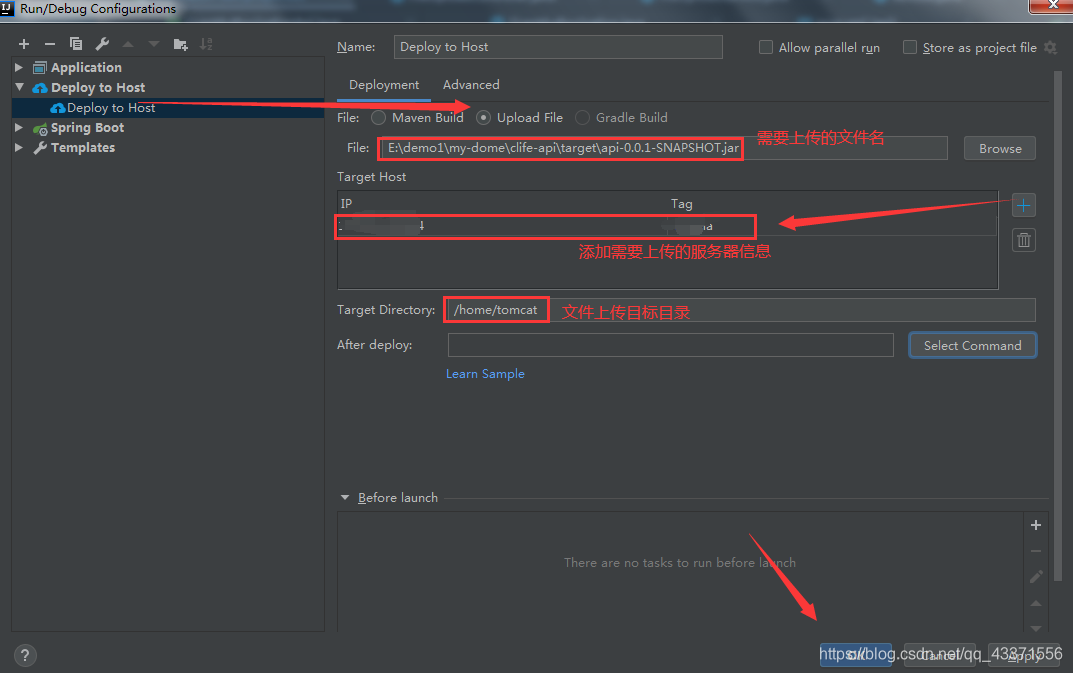Click the File path input field
Viewport: 1073px width, 673px height.
662,148
